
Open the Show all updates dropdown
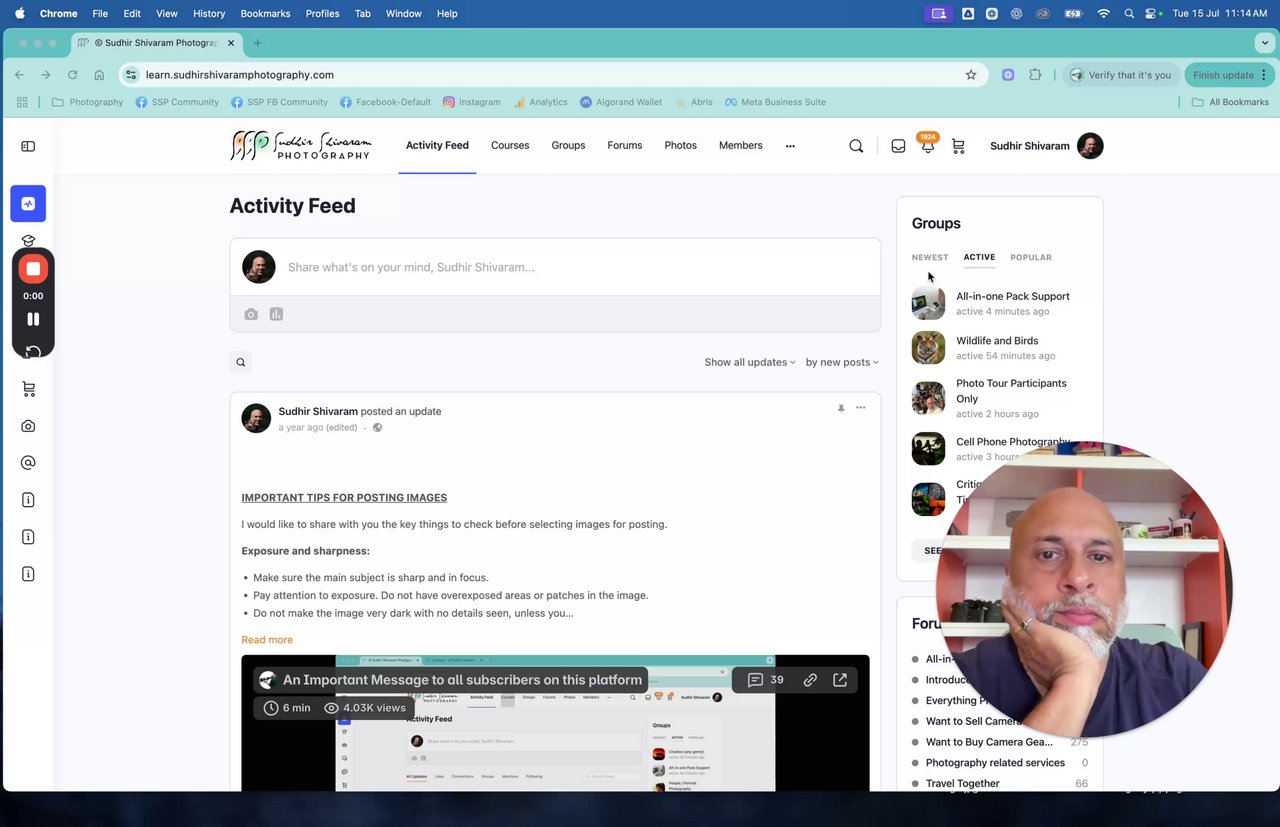[750, 362]
